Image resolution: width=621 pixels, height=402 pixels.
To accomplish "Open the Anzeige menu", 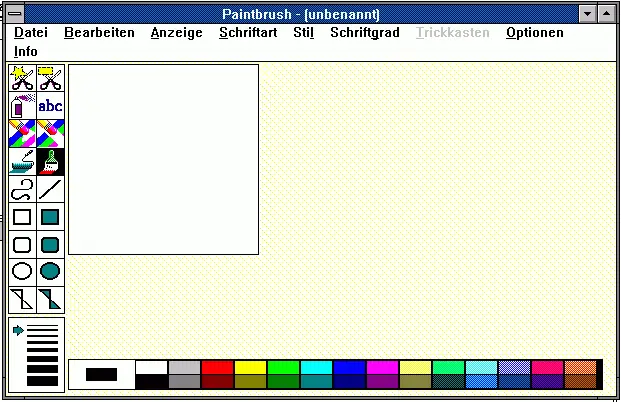I will tap(177, 32).
